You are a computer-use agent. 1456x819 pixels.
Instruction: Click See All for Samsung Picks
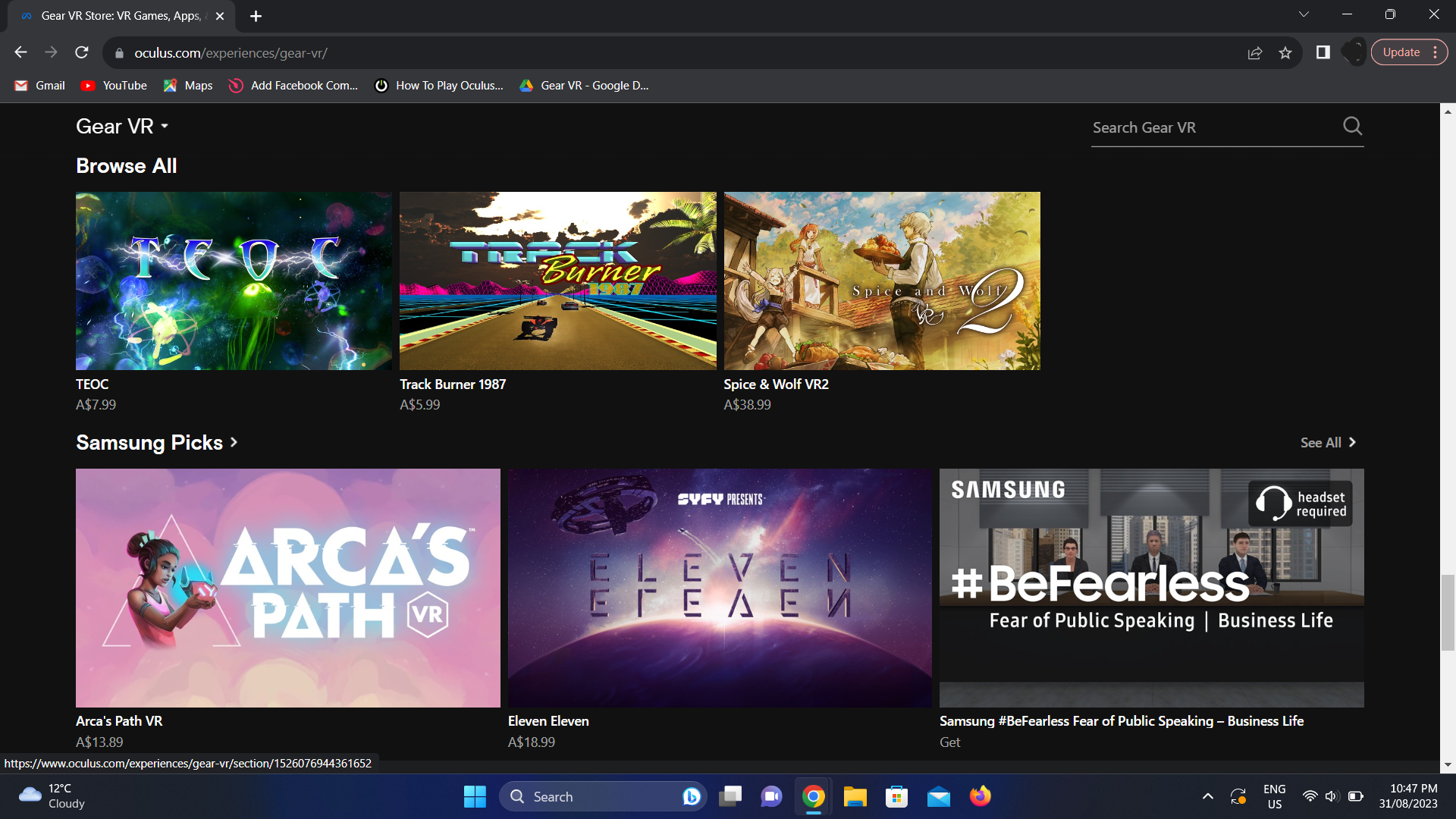1328,442
